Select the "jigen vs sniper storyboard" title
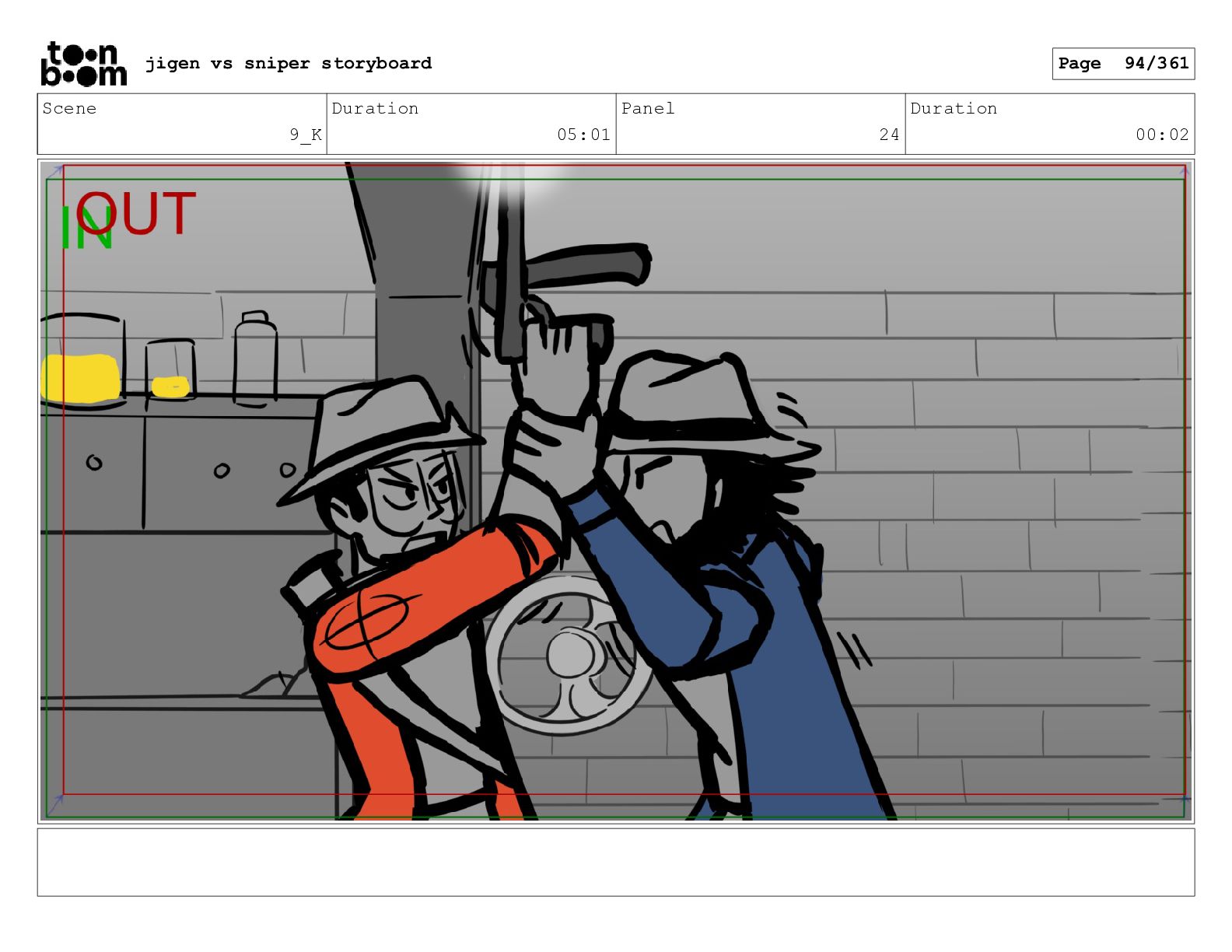This screenshot has height=952, width=1232. (x=289, y=63)
